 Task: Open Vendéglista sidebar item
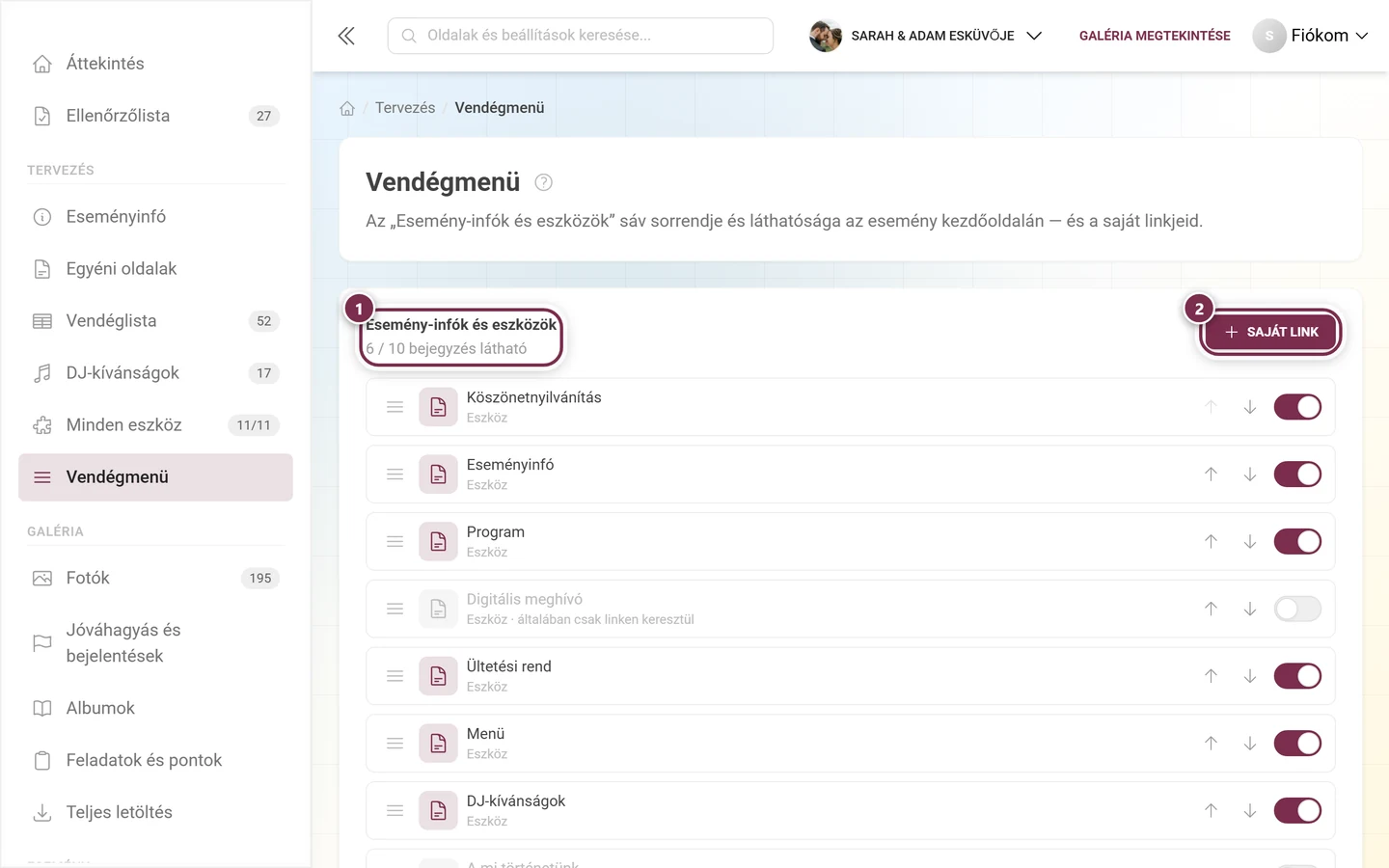155,321
